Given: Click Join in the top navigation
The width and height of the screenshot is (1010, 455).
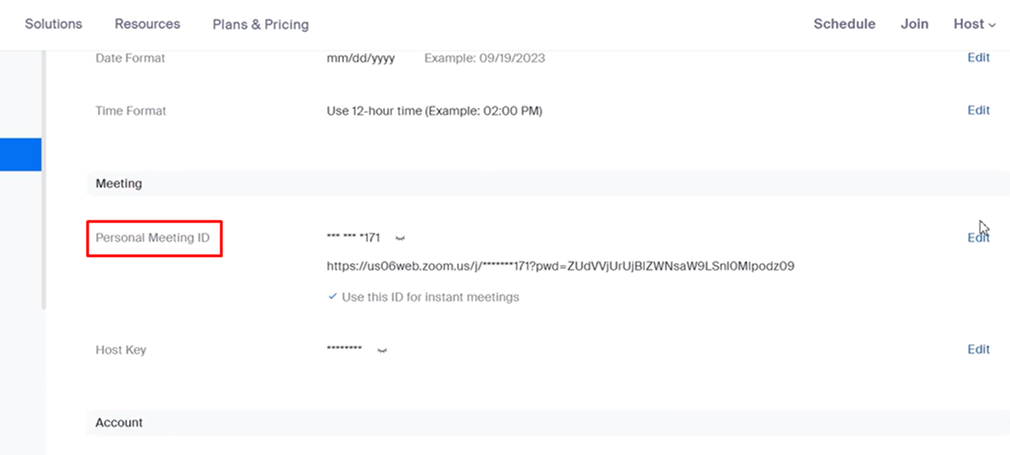Looking at the screenshot, I should tap(914, 24).
